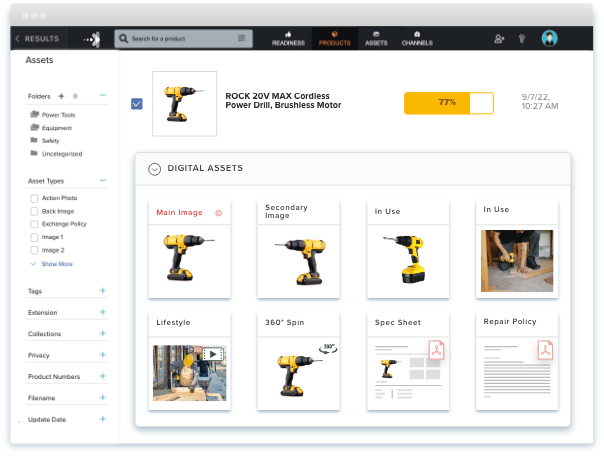The image size is (604, 456).
Task: Click the delete folder trash icon
Action: tap(75, 96)
